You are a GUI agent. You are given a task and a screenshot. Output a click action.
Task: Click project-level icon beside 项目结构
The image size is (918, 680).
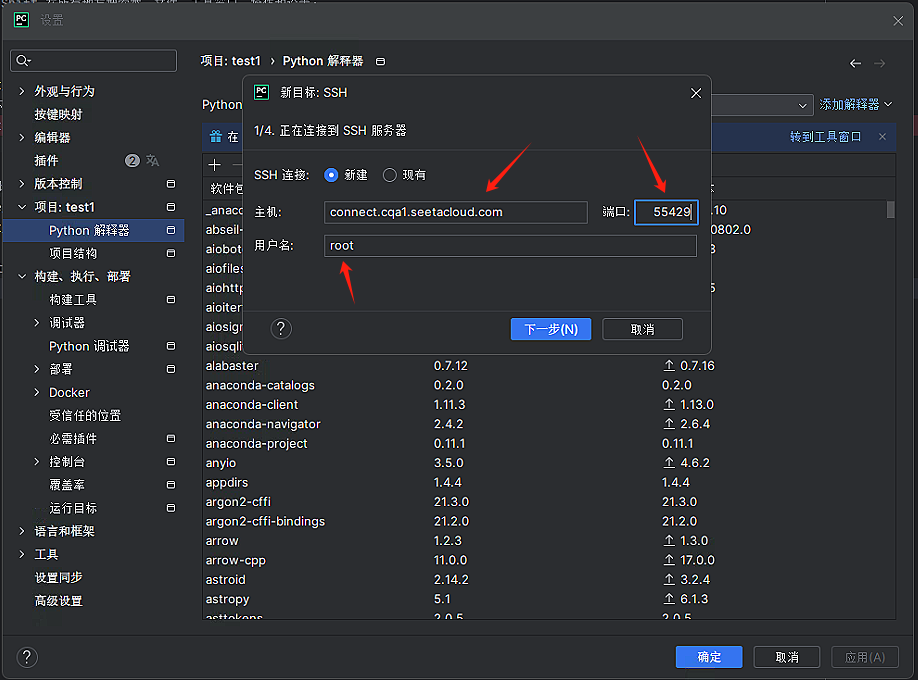pyautogui.click(x=171, y=253)
